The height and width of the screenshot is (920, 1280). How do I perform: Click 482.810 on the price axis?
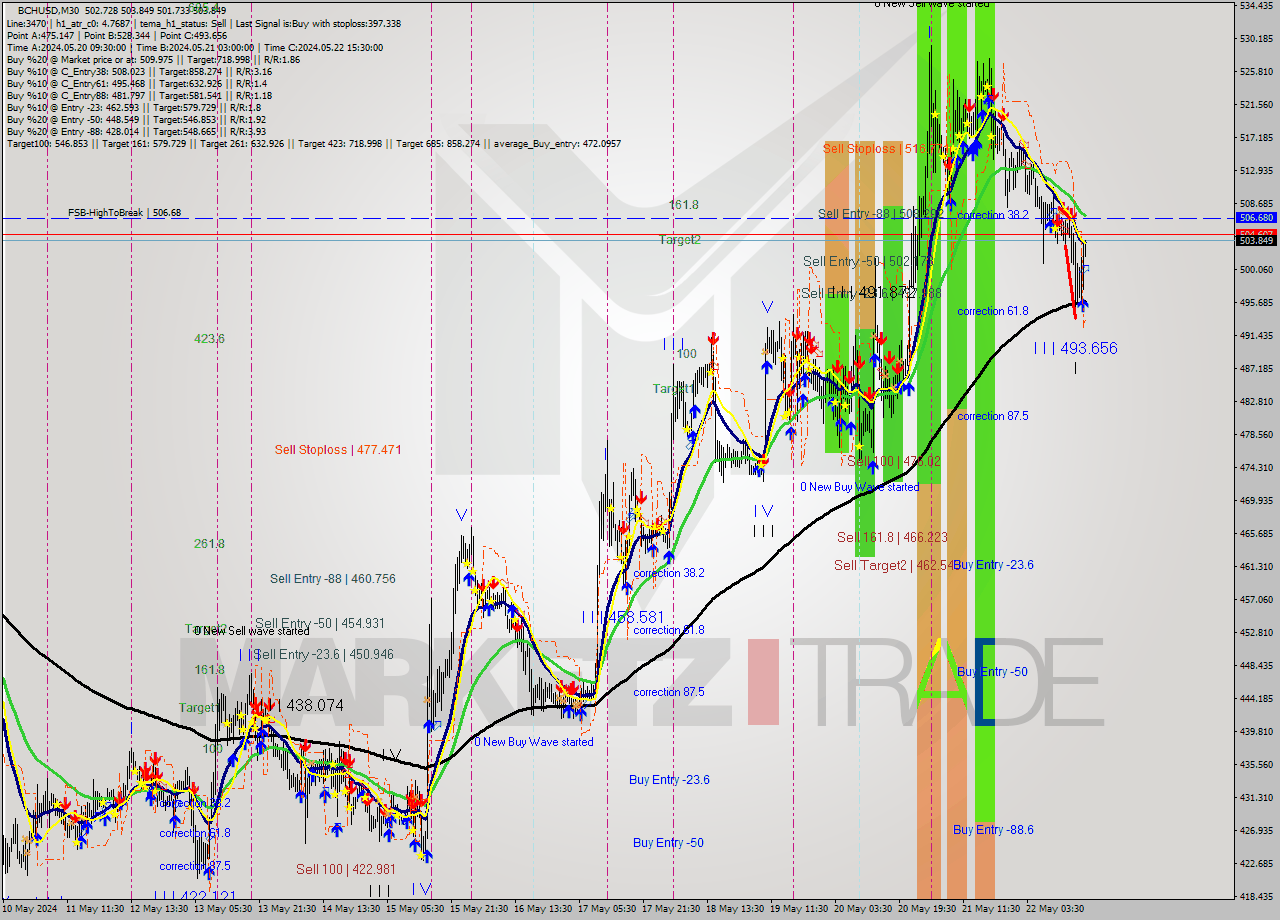pyautogui.click(x=1256, y=401)
